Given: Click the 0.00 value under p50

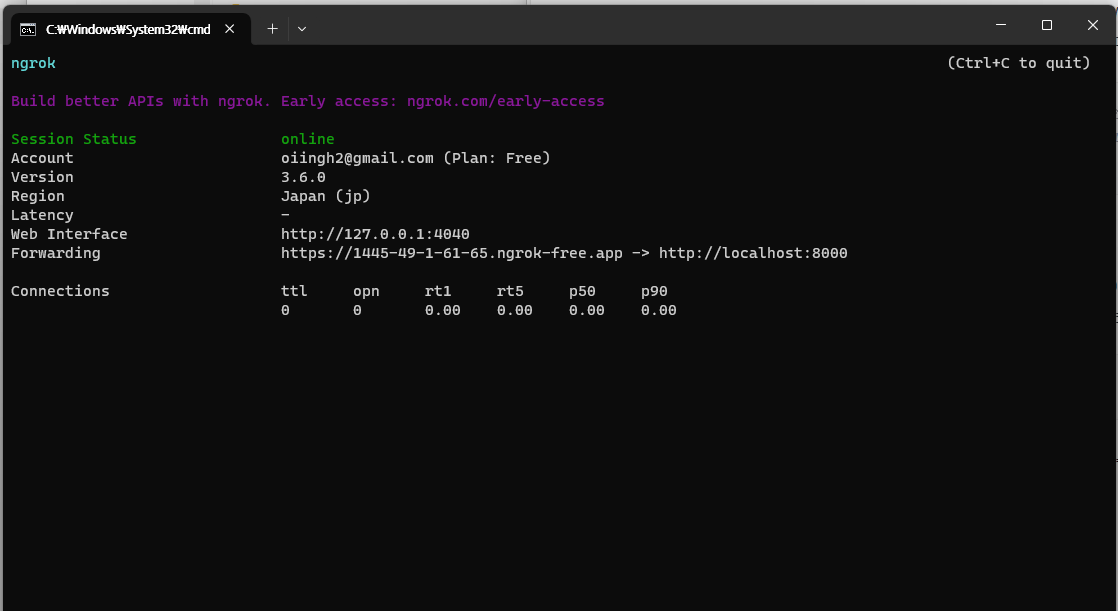Looking at the screenshot, I should [x=587, y=310].
